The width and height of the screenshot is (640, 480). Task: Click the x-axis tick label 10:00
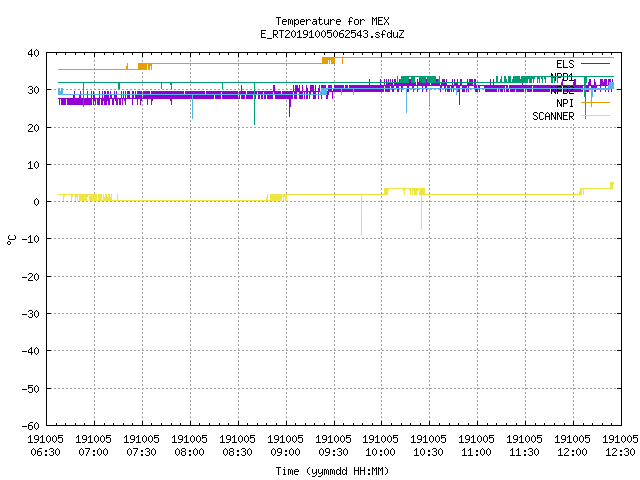pos(380,452)
